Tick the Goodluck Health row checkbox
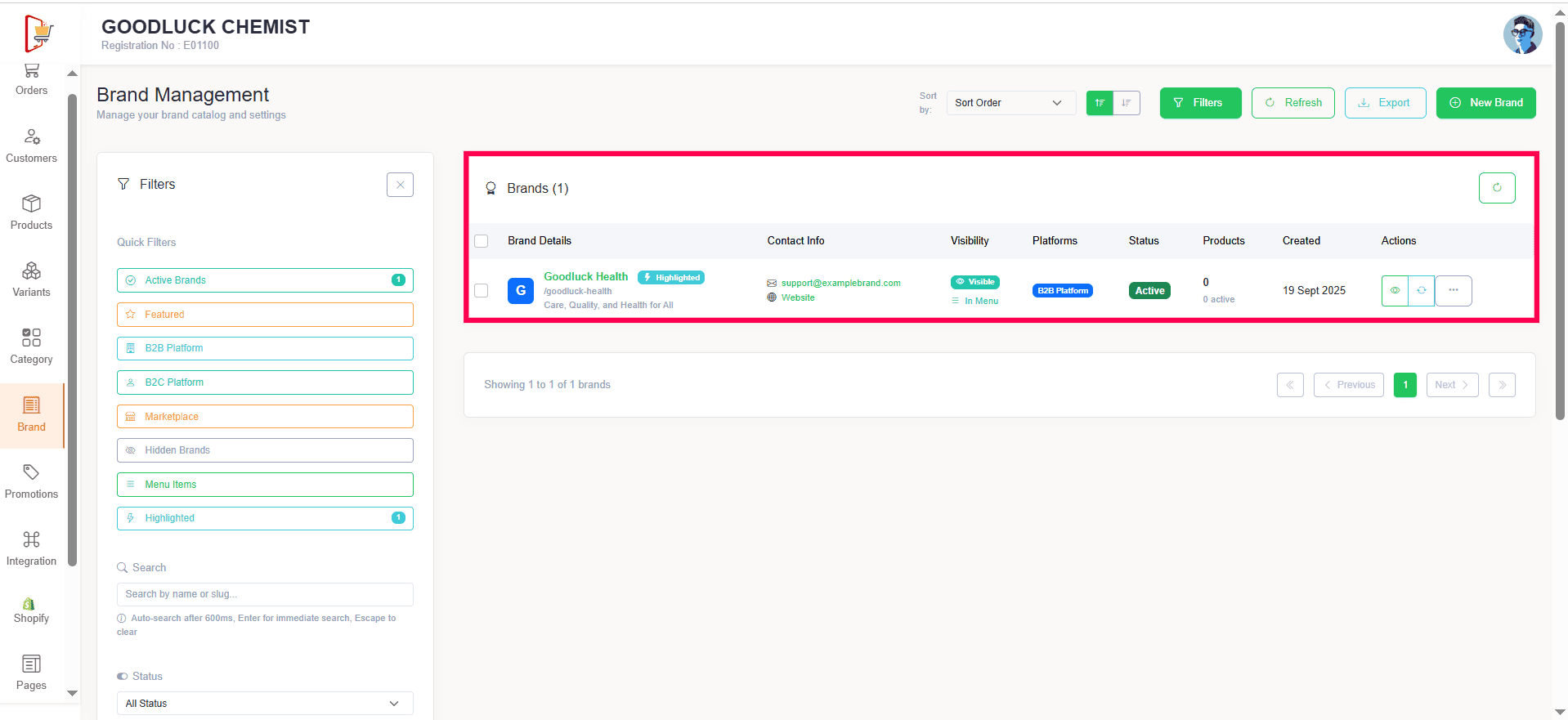Image resolution: width=1568 pixels, height=720 pixels. 482,291
